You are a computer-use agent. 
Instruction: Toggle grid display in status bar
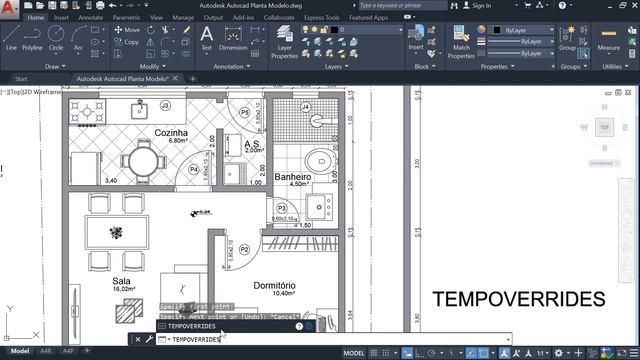pyautogui.click(x=374, y=353)
